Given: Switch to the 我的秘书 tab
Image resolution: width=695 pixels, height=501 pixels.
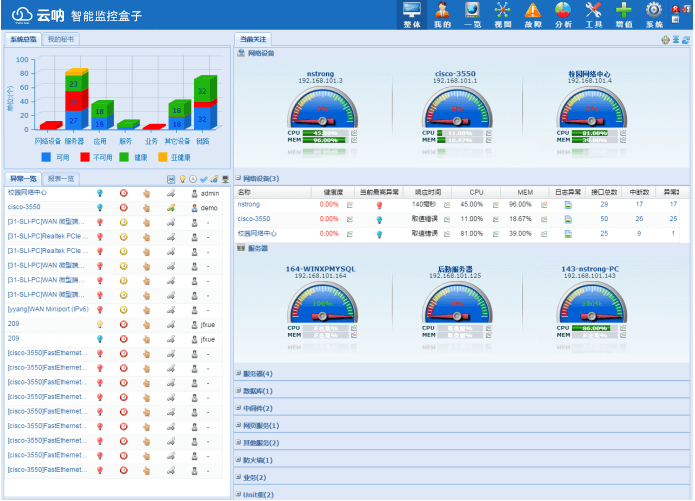Looking at the screenshot, I should coord(61,39).
